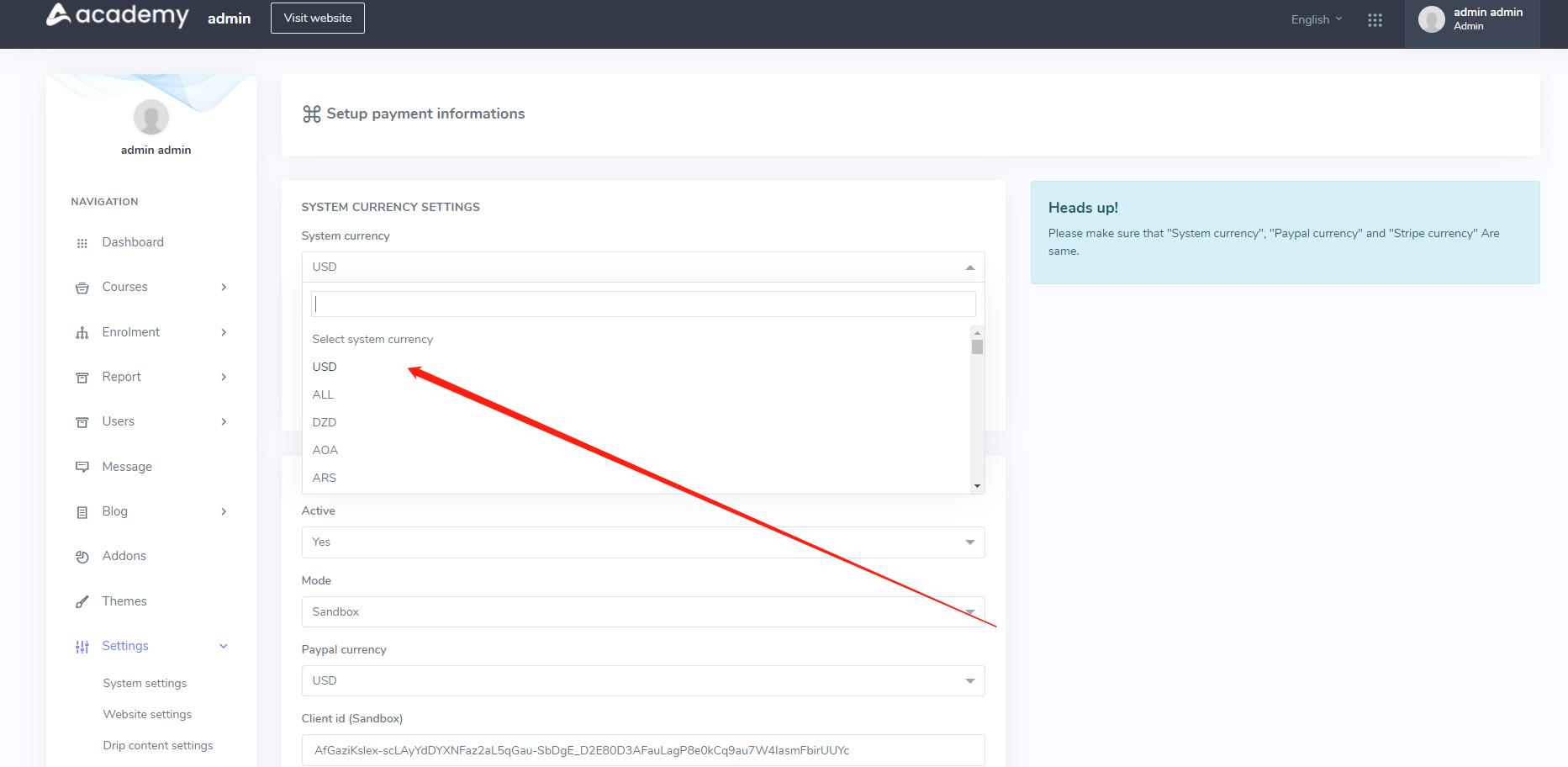Click the 'Heads up!' notice heading

(1083, 208)
